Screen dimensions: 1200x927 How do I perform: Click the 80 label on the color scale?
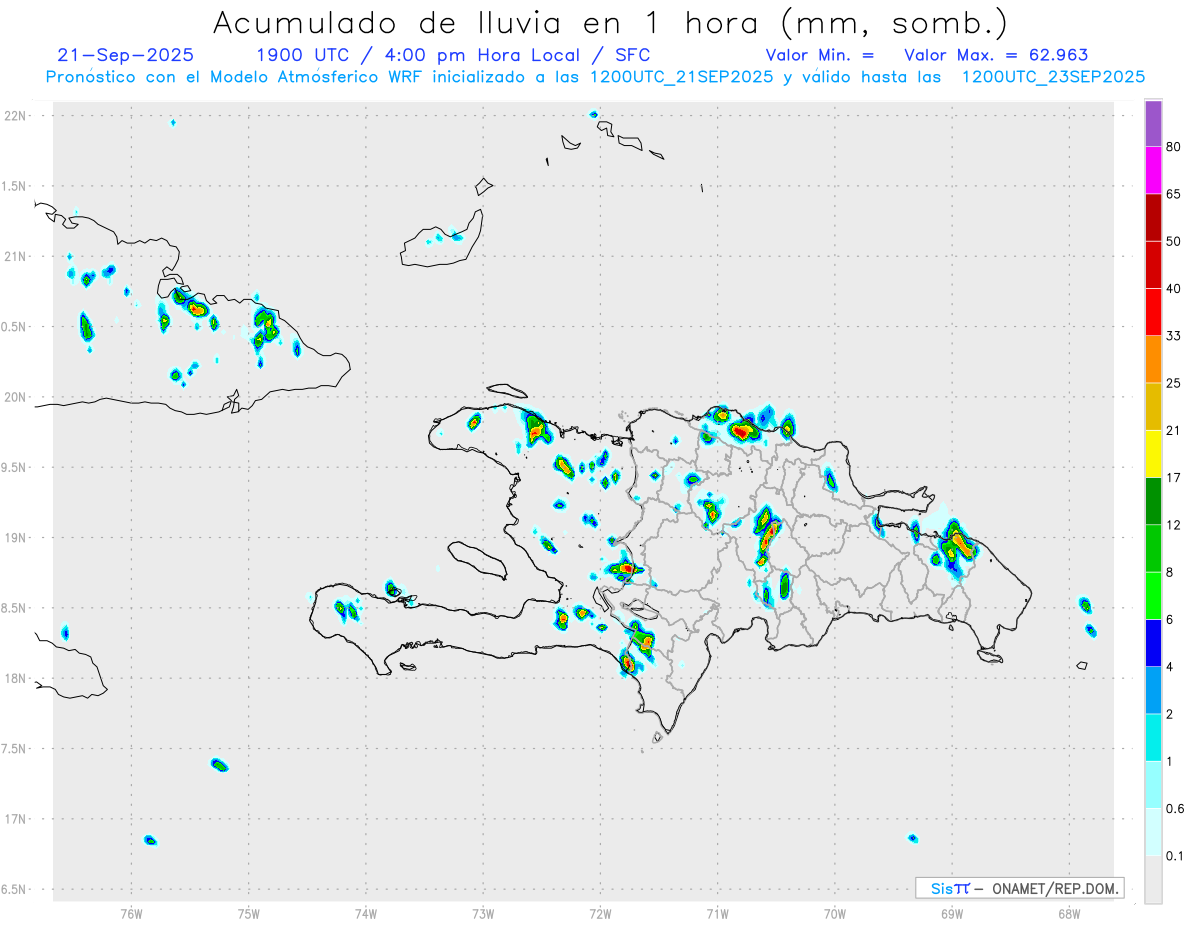[1174, 147]
